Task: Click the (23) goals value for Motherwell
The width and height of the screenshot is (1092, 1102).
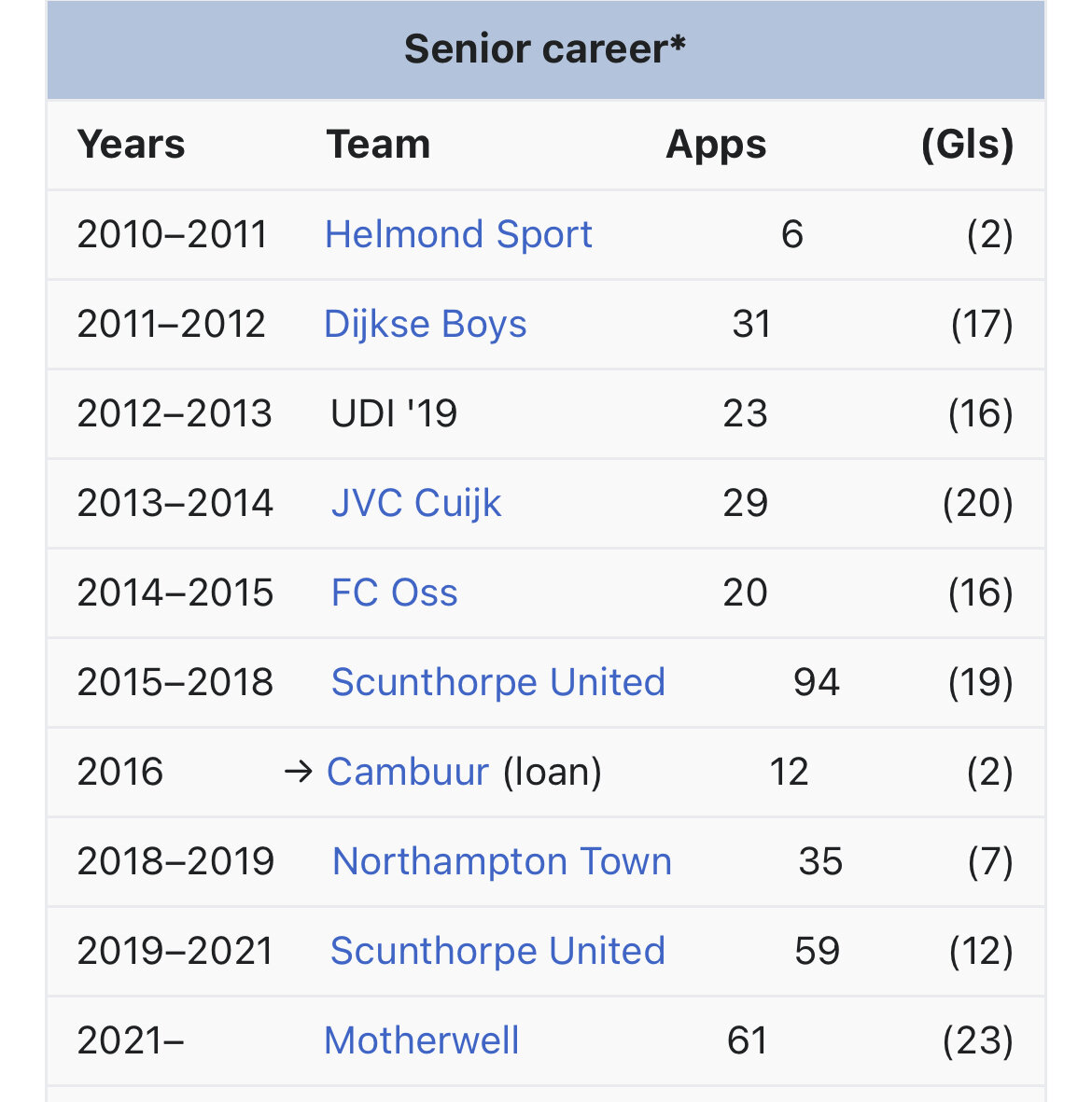Action: (x=978, y=1040)
